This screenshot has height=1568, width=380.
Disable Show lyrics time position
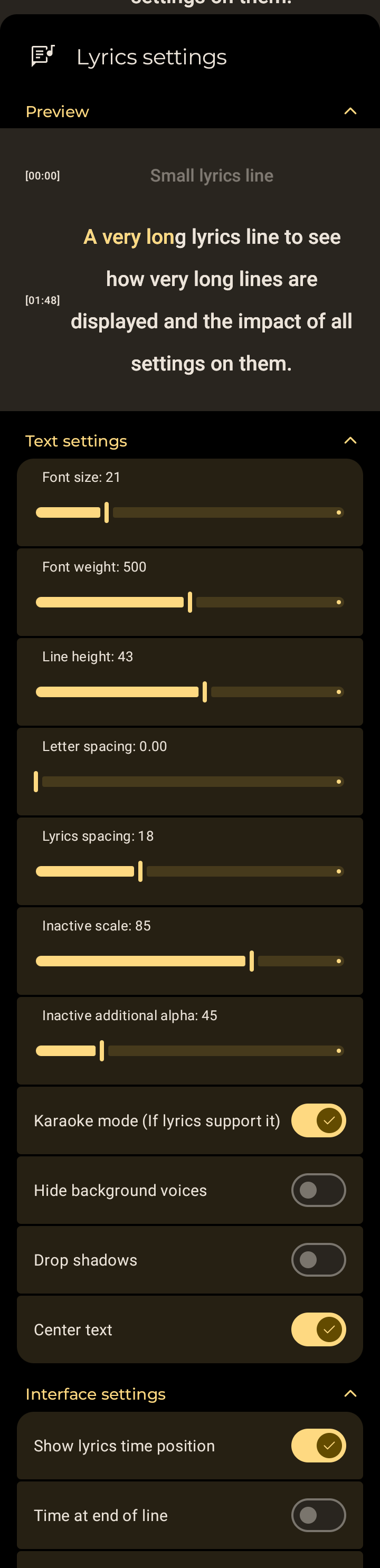(318, 1446)
